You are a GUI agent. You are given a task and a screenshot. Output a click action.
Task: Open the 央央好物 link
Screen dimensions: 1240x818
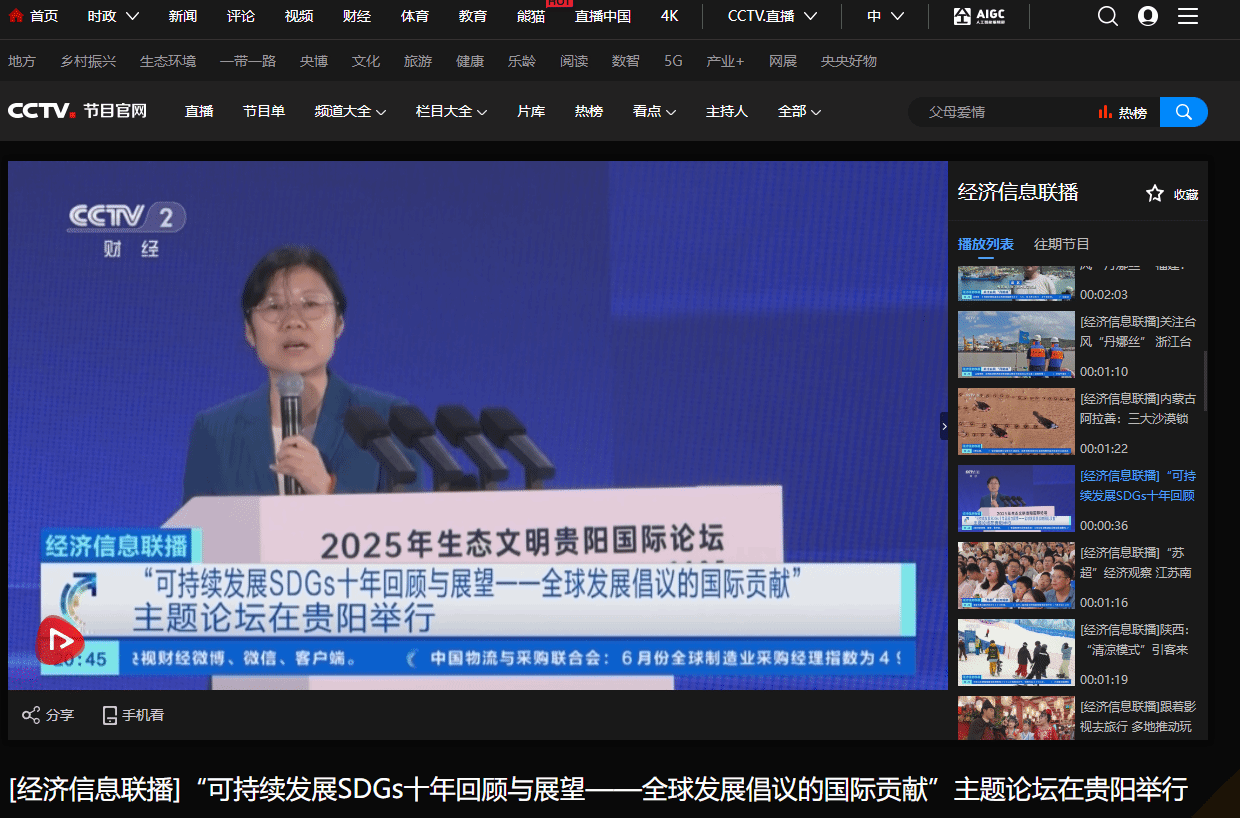click(x=849, y=61)
